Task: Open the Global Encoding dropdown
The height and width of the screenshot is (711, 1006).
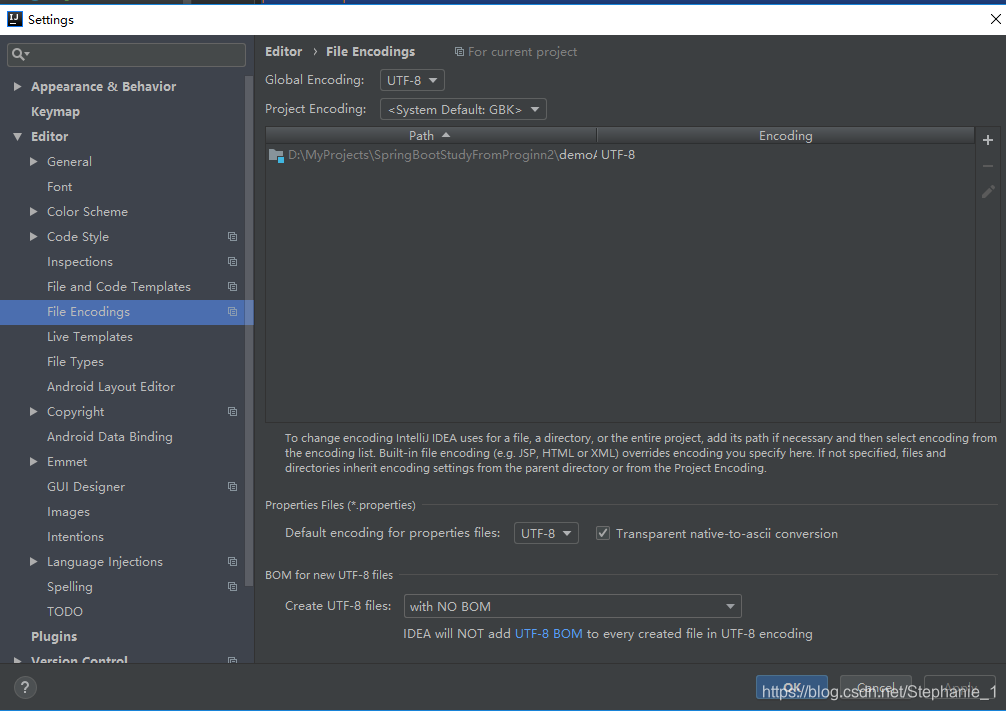Action: tap(412, 80)
